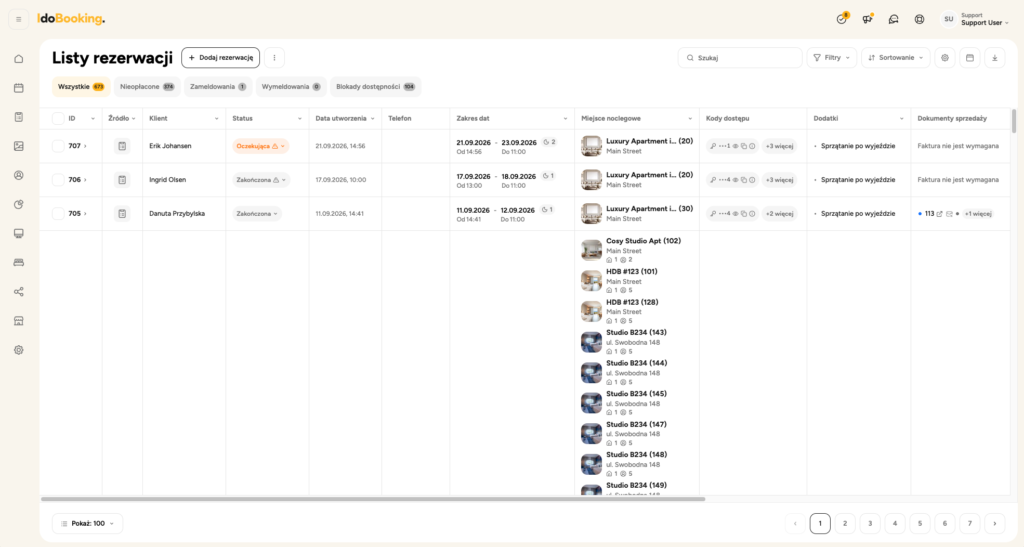
Task: Copy access code in Erik Johansen row
Action: click(x=744, y=146)
